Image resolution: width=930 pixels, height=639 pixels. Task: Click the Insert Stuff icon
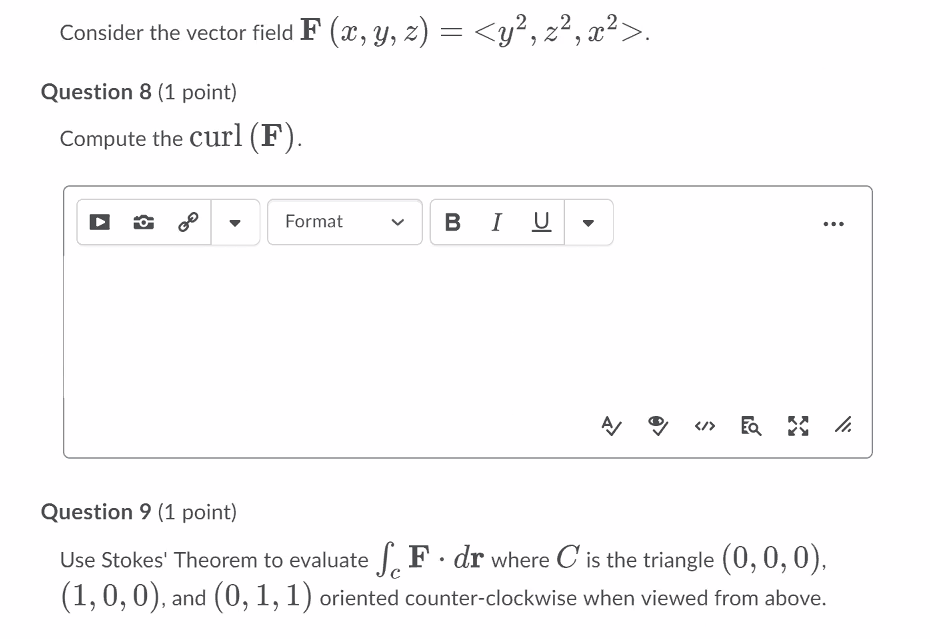click(99, 222)
